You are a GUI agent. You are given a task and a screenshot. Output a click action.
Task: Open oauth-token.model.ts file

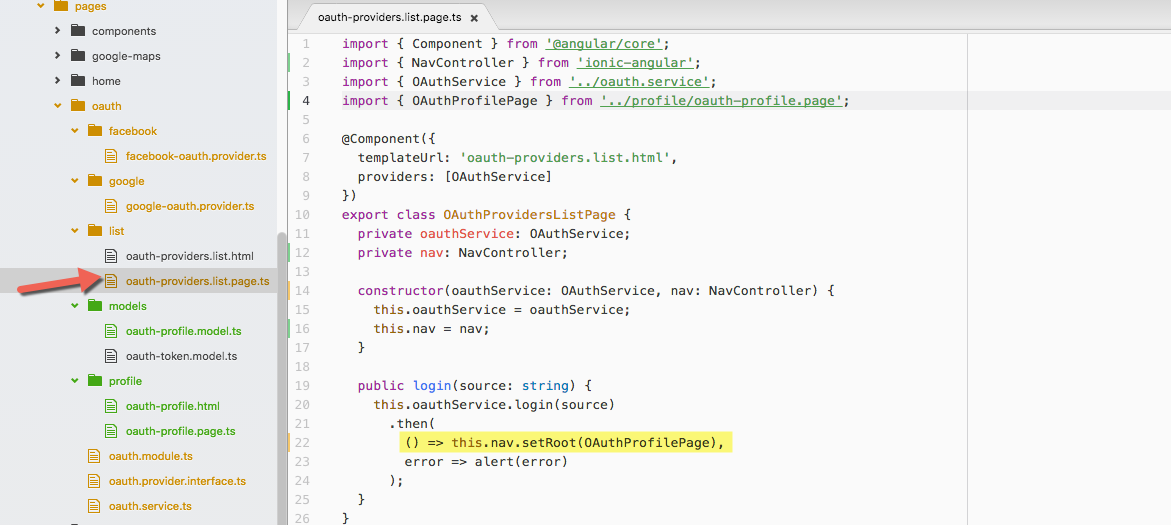tap(181, 356)
